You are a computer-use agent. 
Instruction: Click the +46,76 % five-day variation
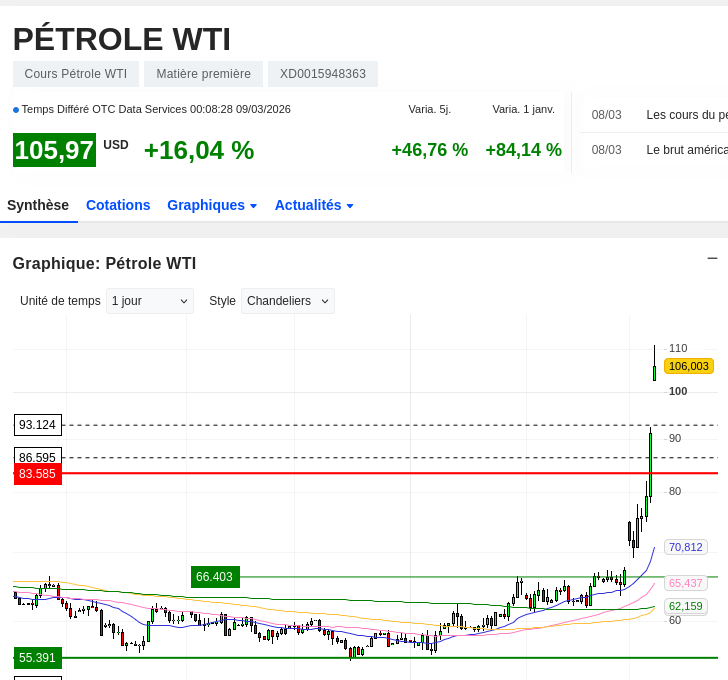point(429,150)
